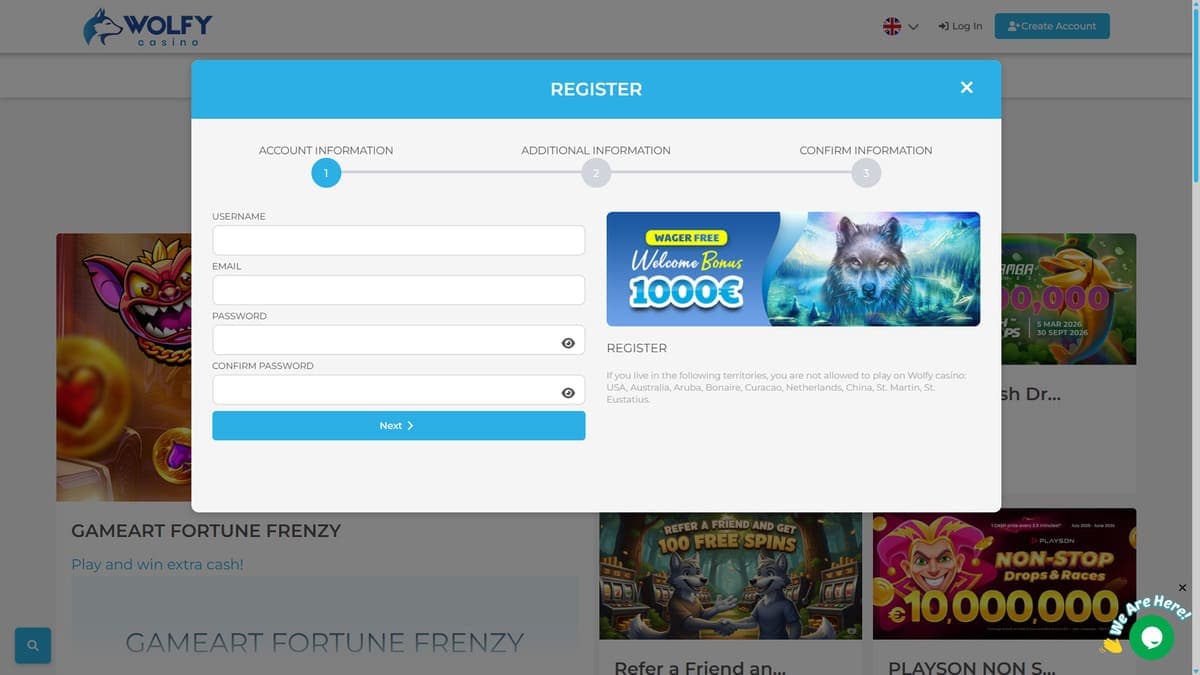Image resolution: width=1200 pixels, height=675 pixels.
Task: Open the Playson Non-Stop Drops & Races image
Action: click(1004, 574)
